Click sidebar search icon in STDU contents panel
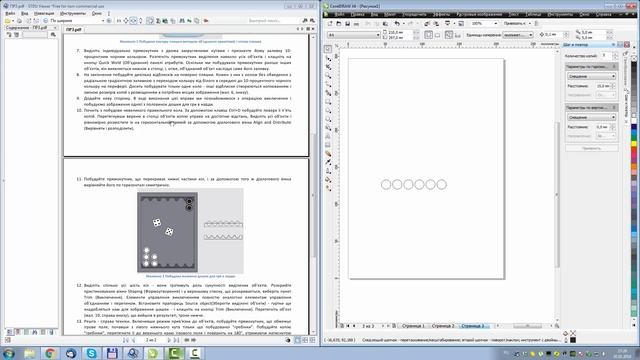The image size is (640, 360). 53,35
